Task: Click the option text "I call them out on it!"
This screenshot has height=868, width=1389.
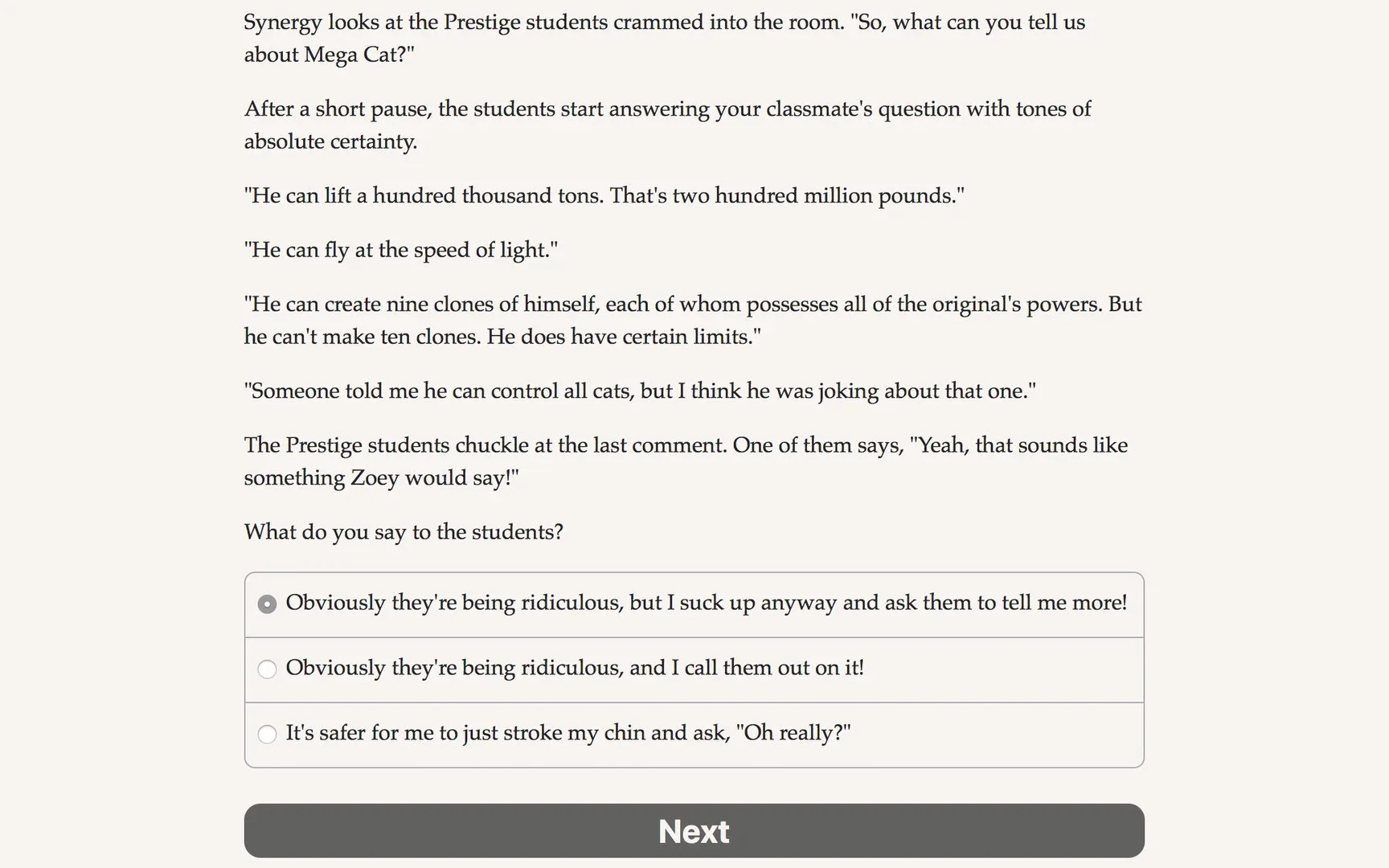Action: 768,668
